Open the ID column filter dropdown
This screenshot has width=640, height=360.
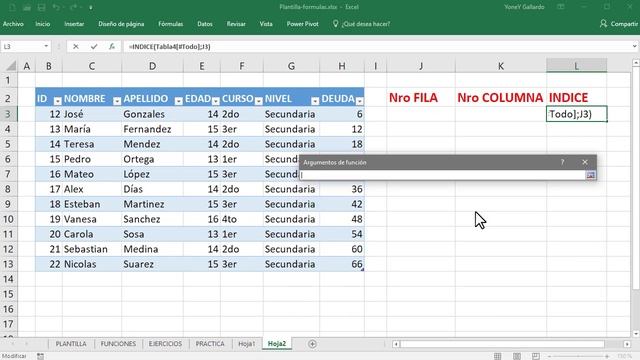[x=58, y=101]
